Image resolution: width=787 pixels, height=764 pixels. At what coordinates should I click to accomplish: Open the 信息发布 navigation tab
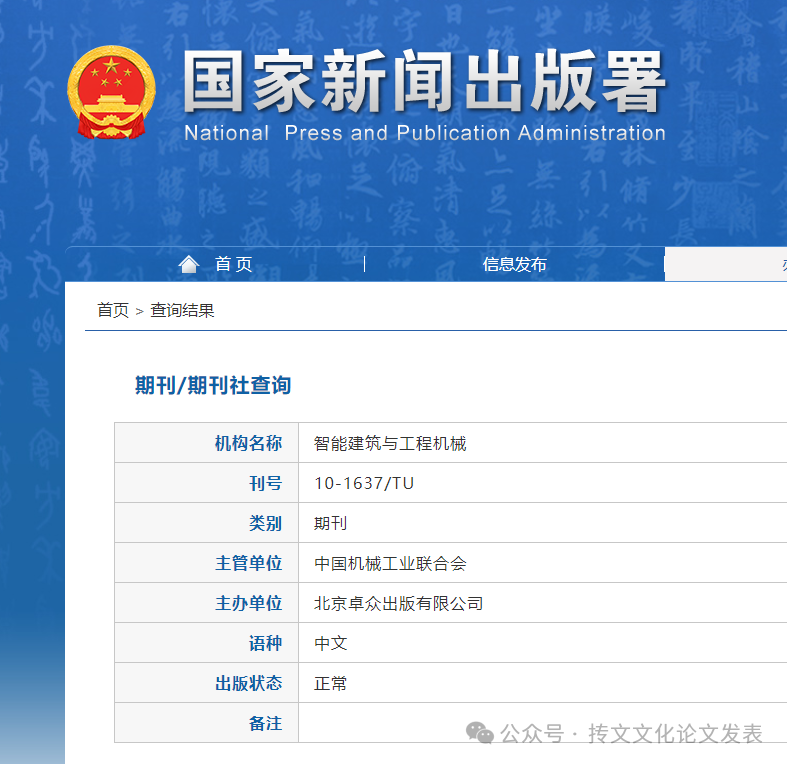pyautogui.click(x=514, y=264)
